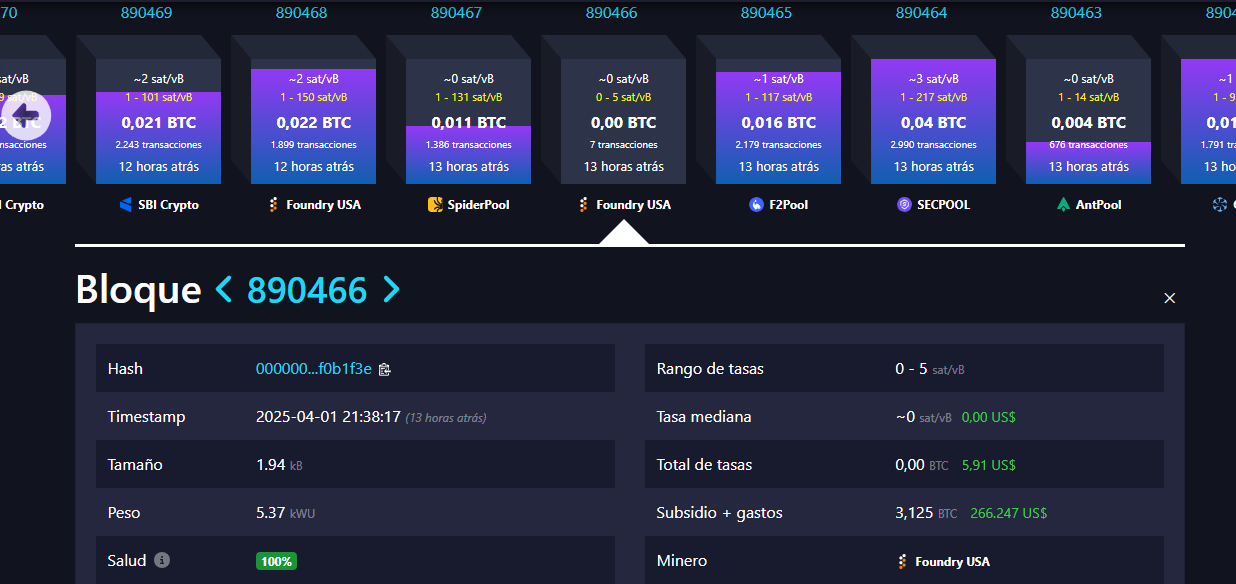
Task: Click the F2Pool pool icon
Action: 756,205
